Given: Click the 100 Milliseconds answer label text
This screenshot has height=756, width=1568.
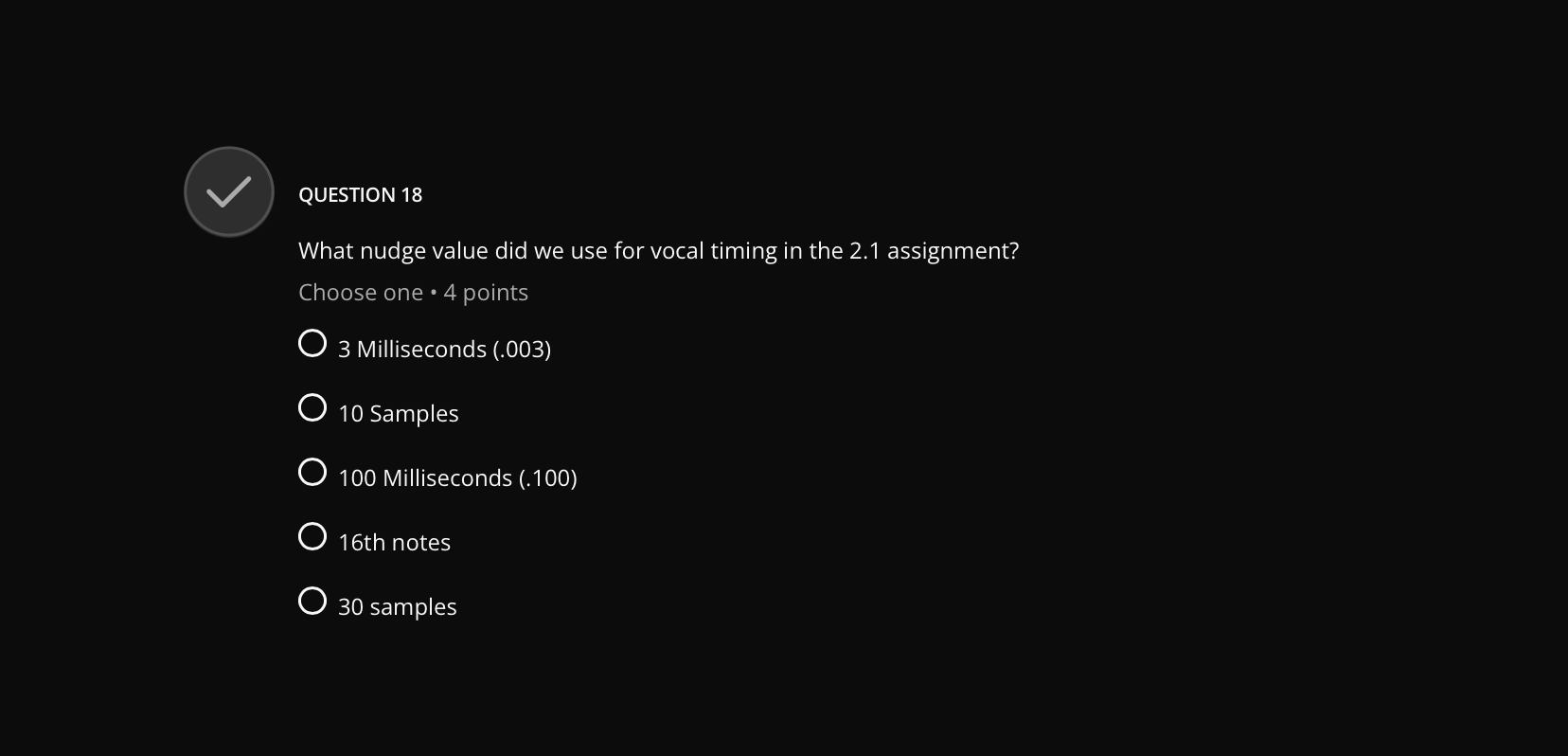Looking at the screenshot, I should point(457,477).
